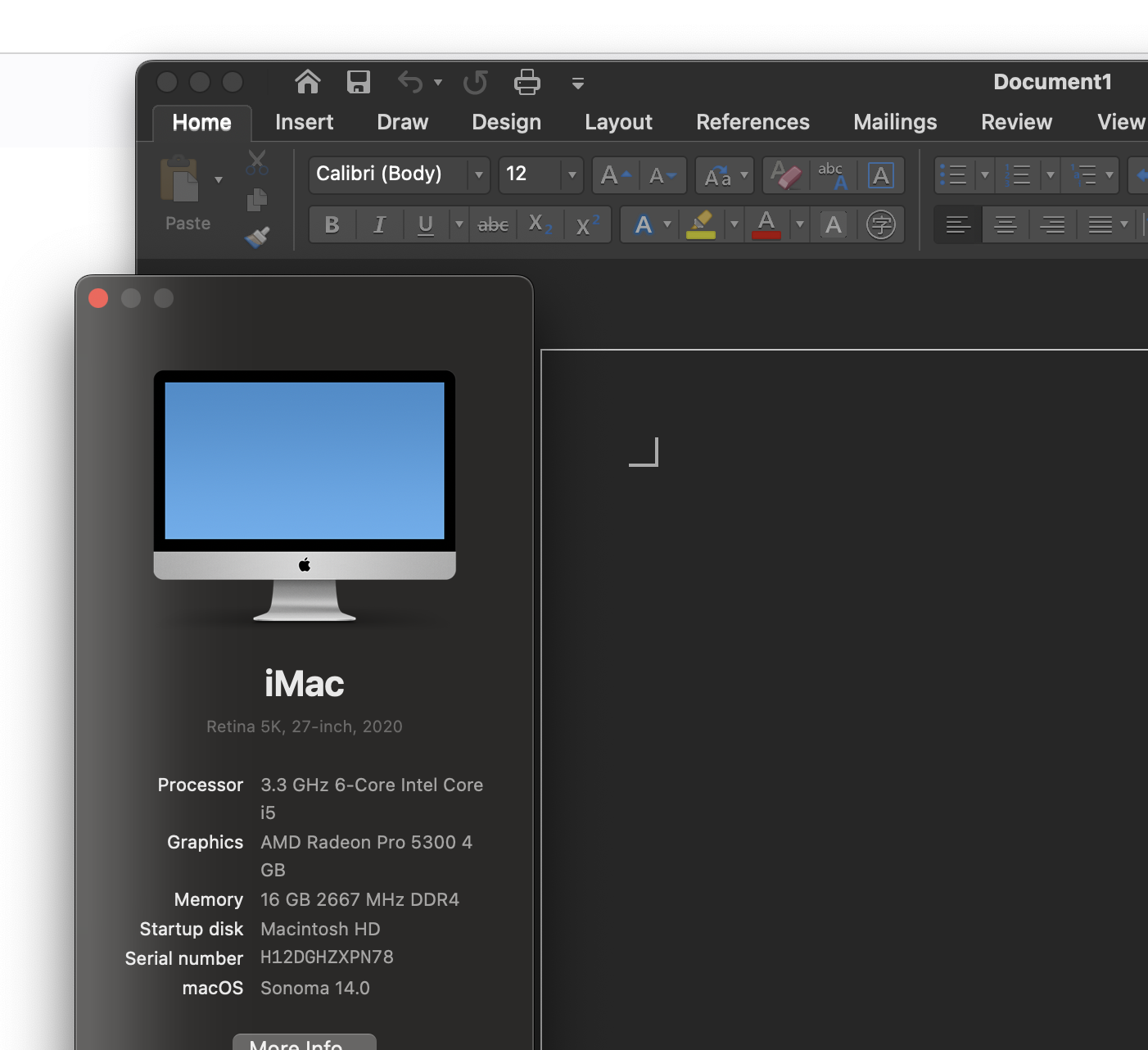Open Customize Quick Access Toolbar dropdown
Screen dimensions: 1148x1050
(577, 83)
